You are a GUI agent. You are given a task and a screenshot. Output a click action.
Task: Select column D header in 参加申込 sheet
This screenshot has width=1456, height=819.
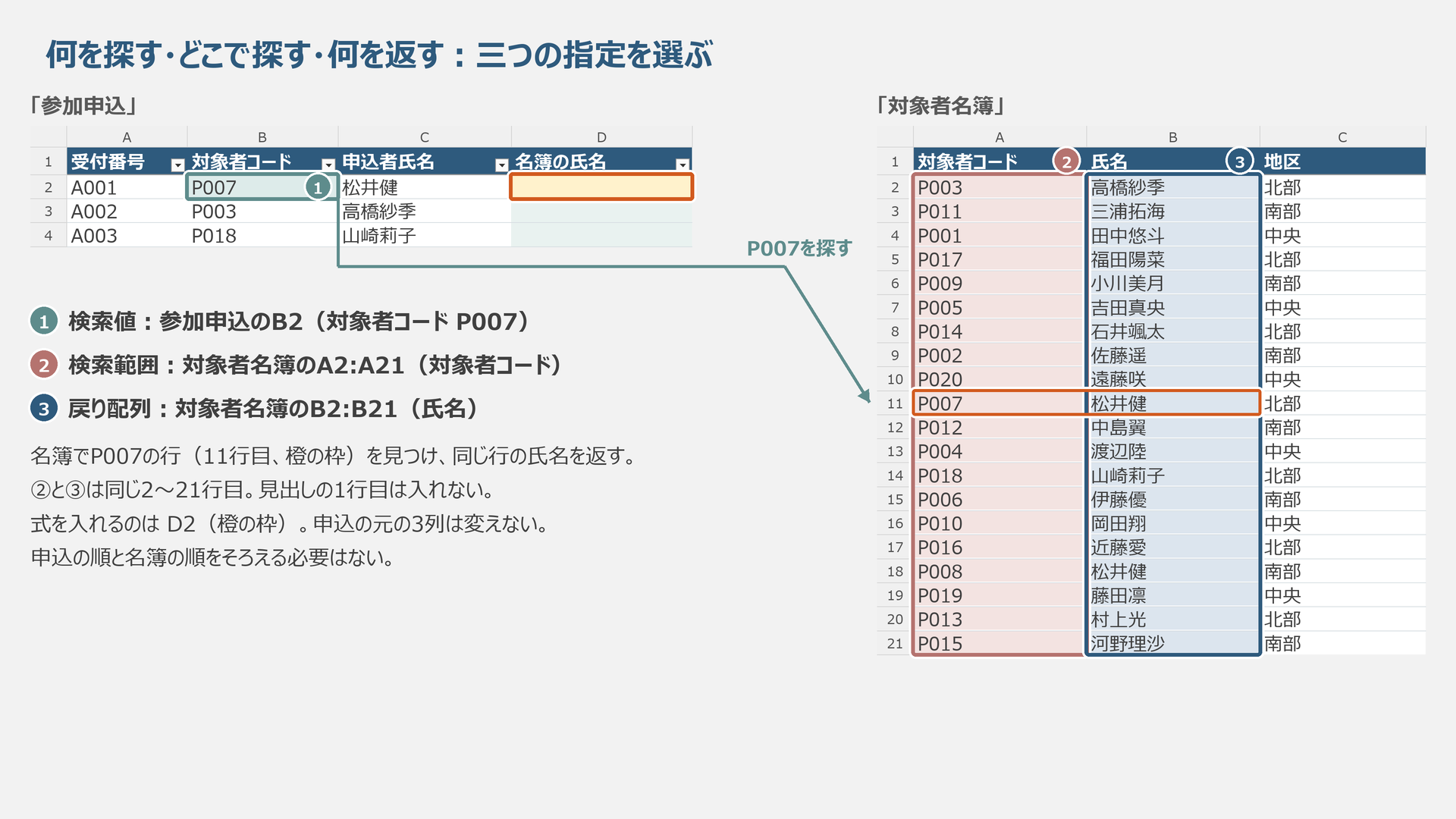click(601, 137)
